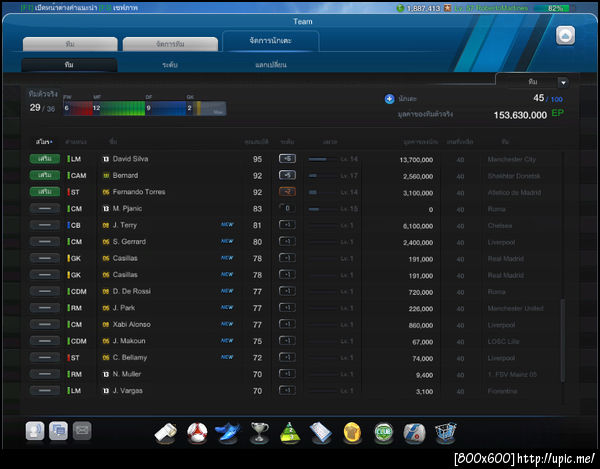
Task: Click the 13,700,000 value for David Silva
Action: 416,160
